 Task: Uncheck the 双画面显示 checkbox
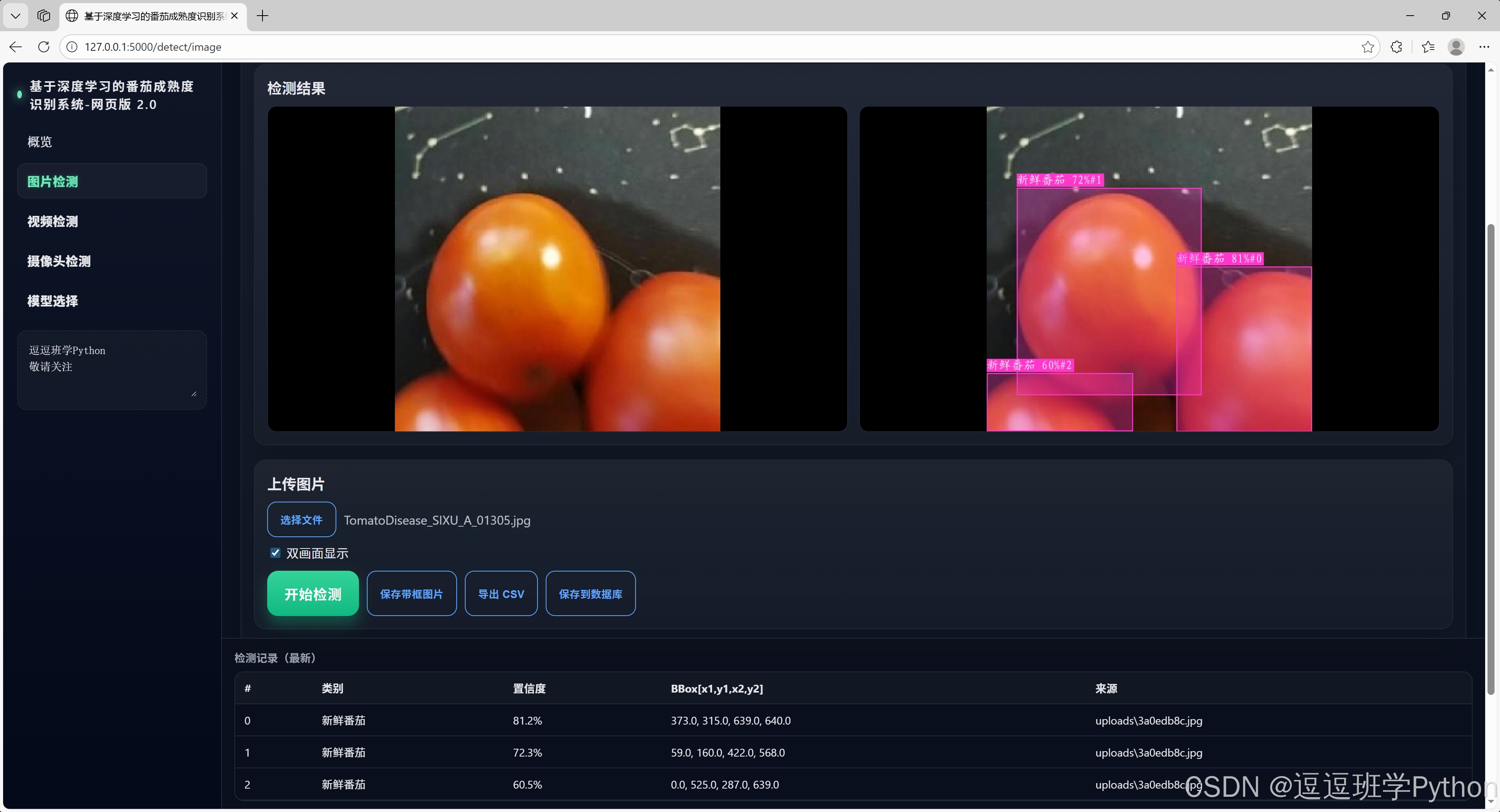tap(275, 552)
